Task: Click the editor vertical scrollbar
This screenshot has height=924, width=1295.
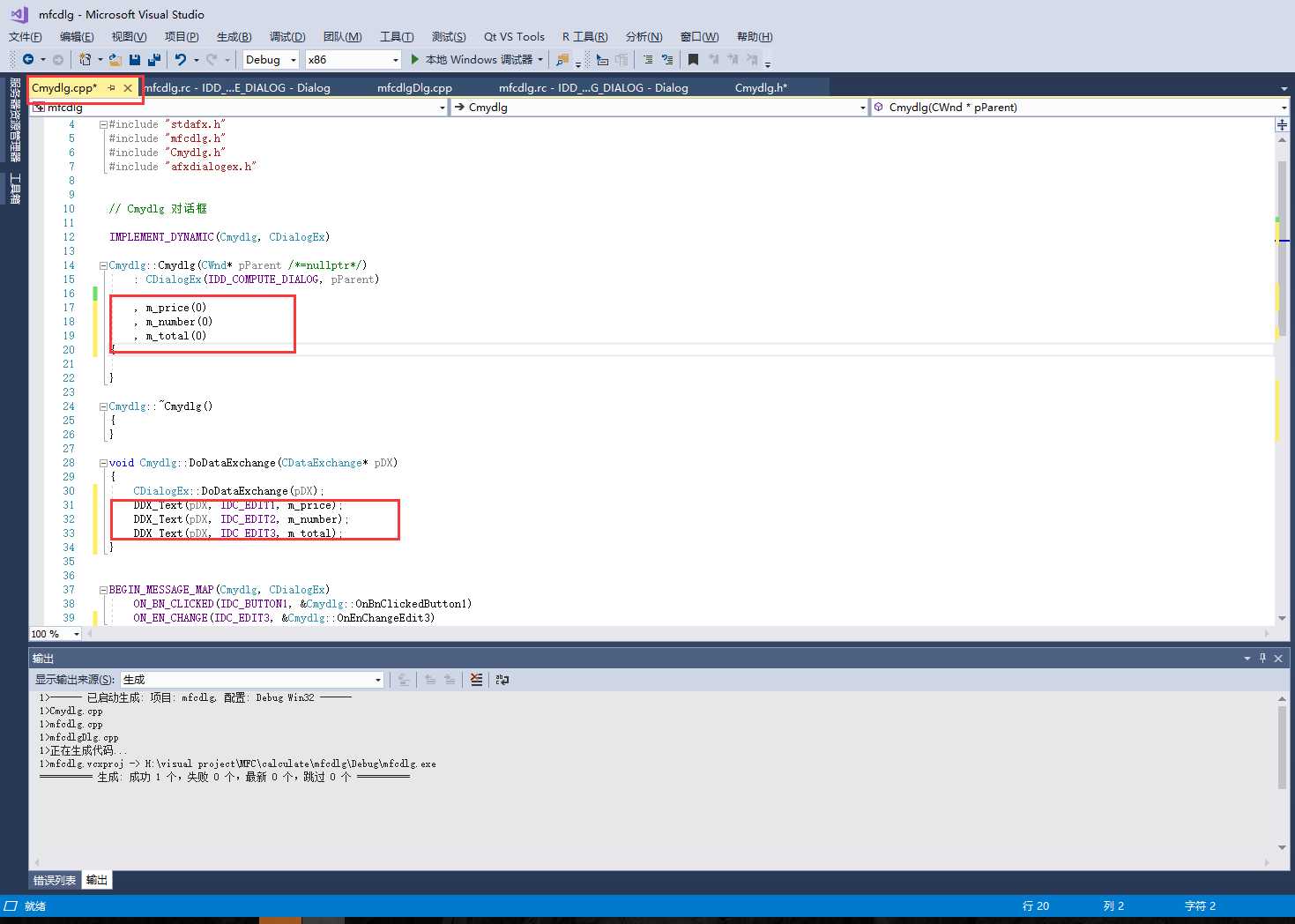Action: pos(1282,247)
